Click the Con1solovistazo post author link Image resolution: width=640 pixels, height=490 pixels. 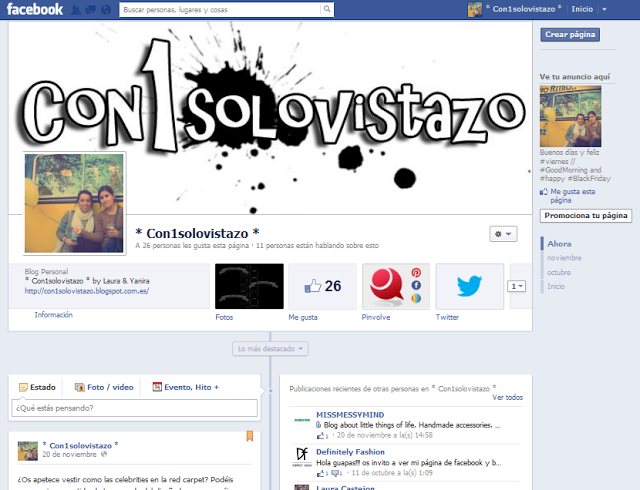click(80, 445)
